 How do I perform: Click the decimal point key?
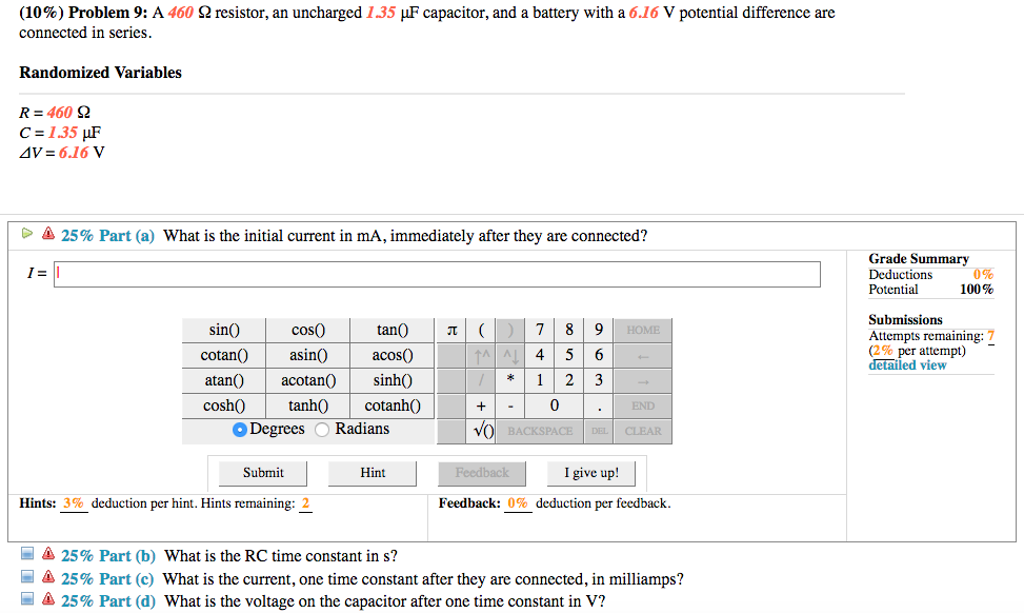[599, 406]
